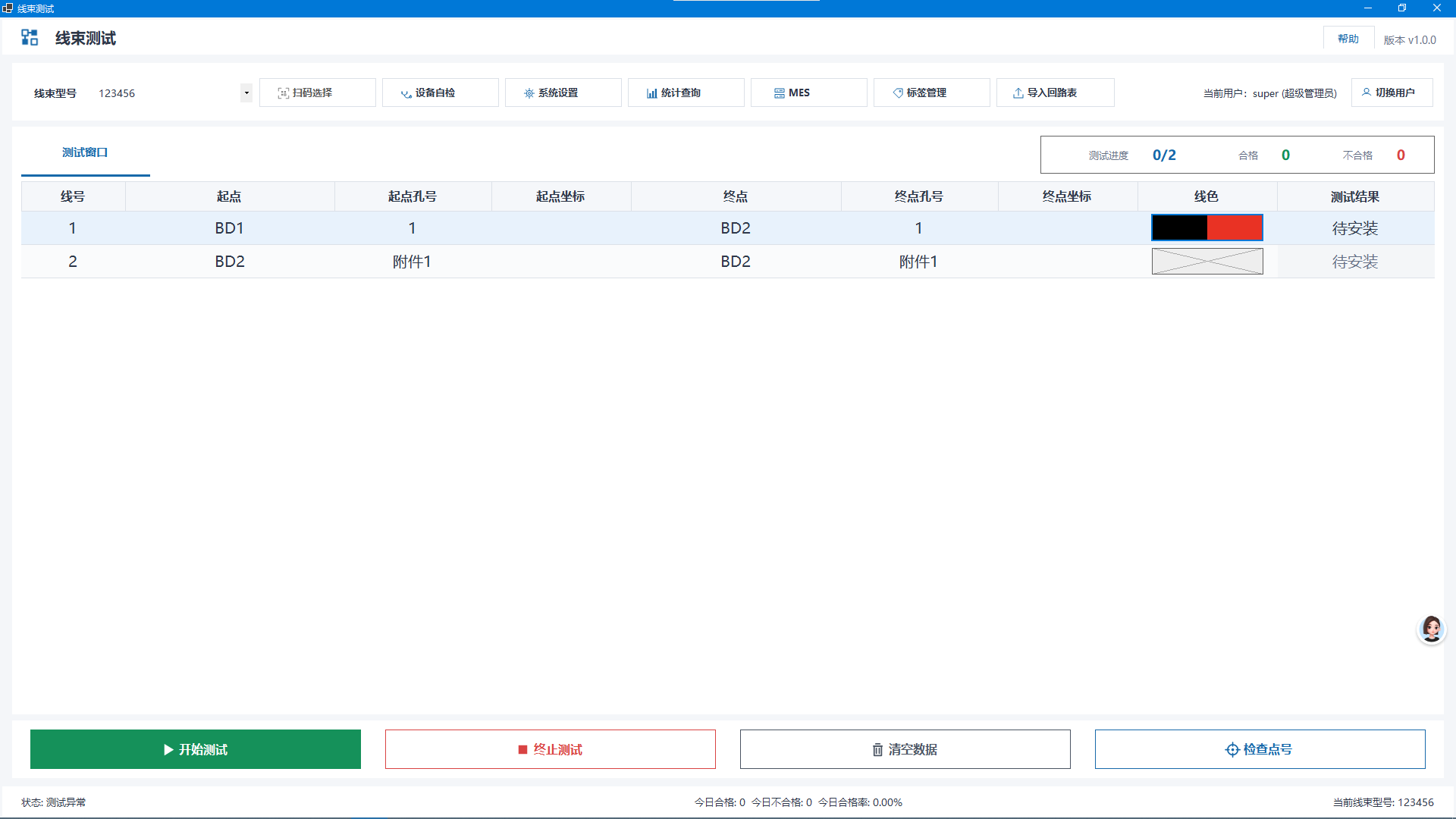Click the 版本 v1.0.0 version label
This screenshot has height=819, width=1456.
pos(1410,39)
